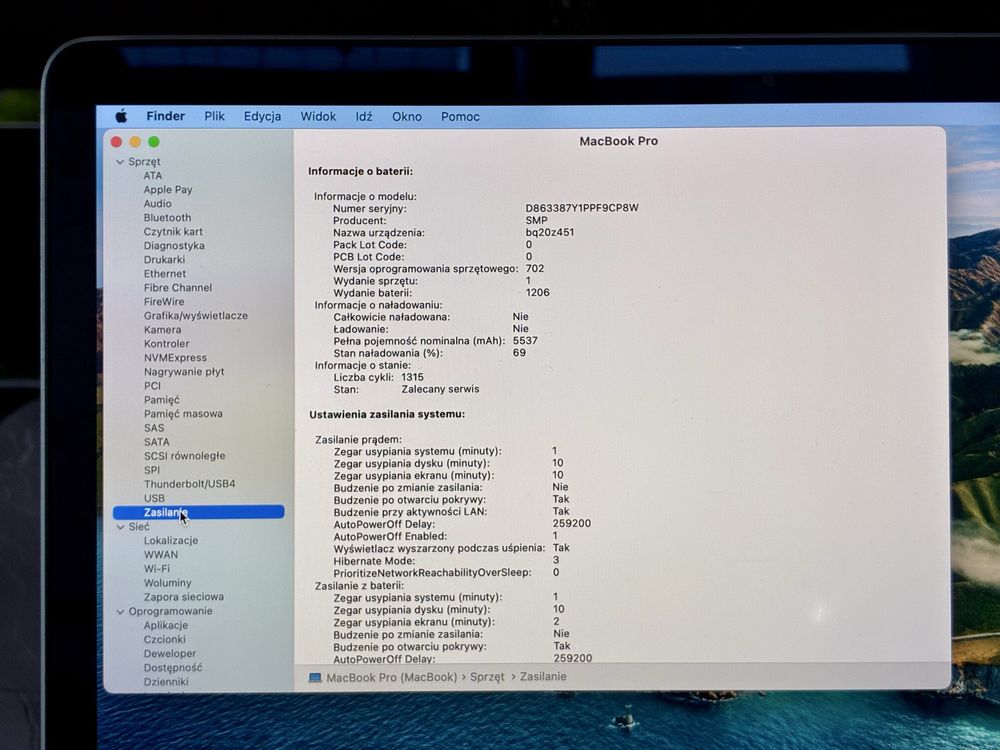Click the device name bq20z451

pos(550,232)
